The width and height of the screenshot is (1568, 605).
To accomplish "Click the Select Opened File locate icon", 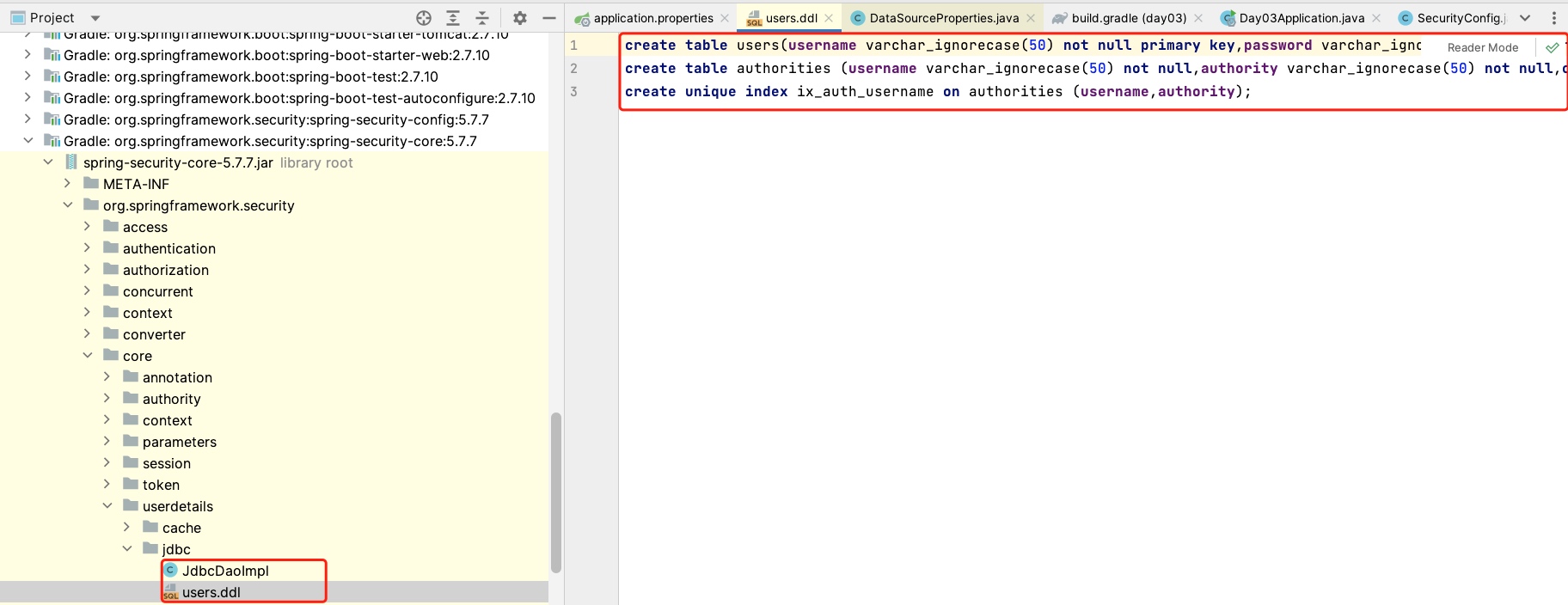I will tap(424, 18).
